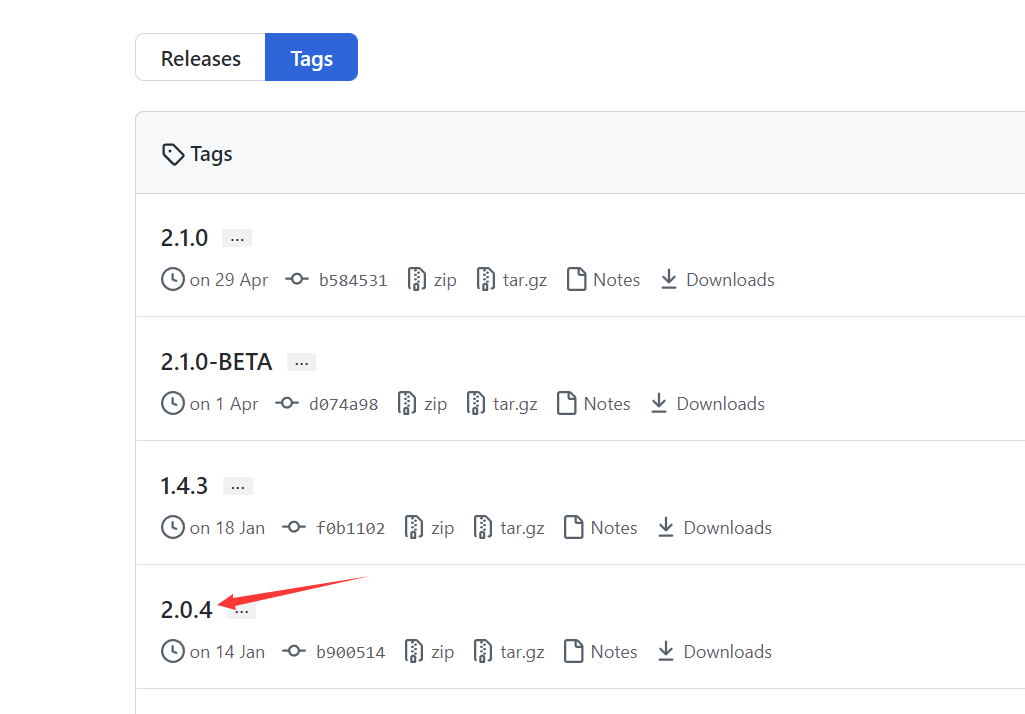The width and height of the screenshot is (1025, 714).
Task: Click the Notes document icon in the 2.1.0 row
Action: pyautogui.click(x=577, y=279)
